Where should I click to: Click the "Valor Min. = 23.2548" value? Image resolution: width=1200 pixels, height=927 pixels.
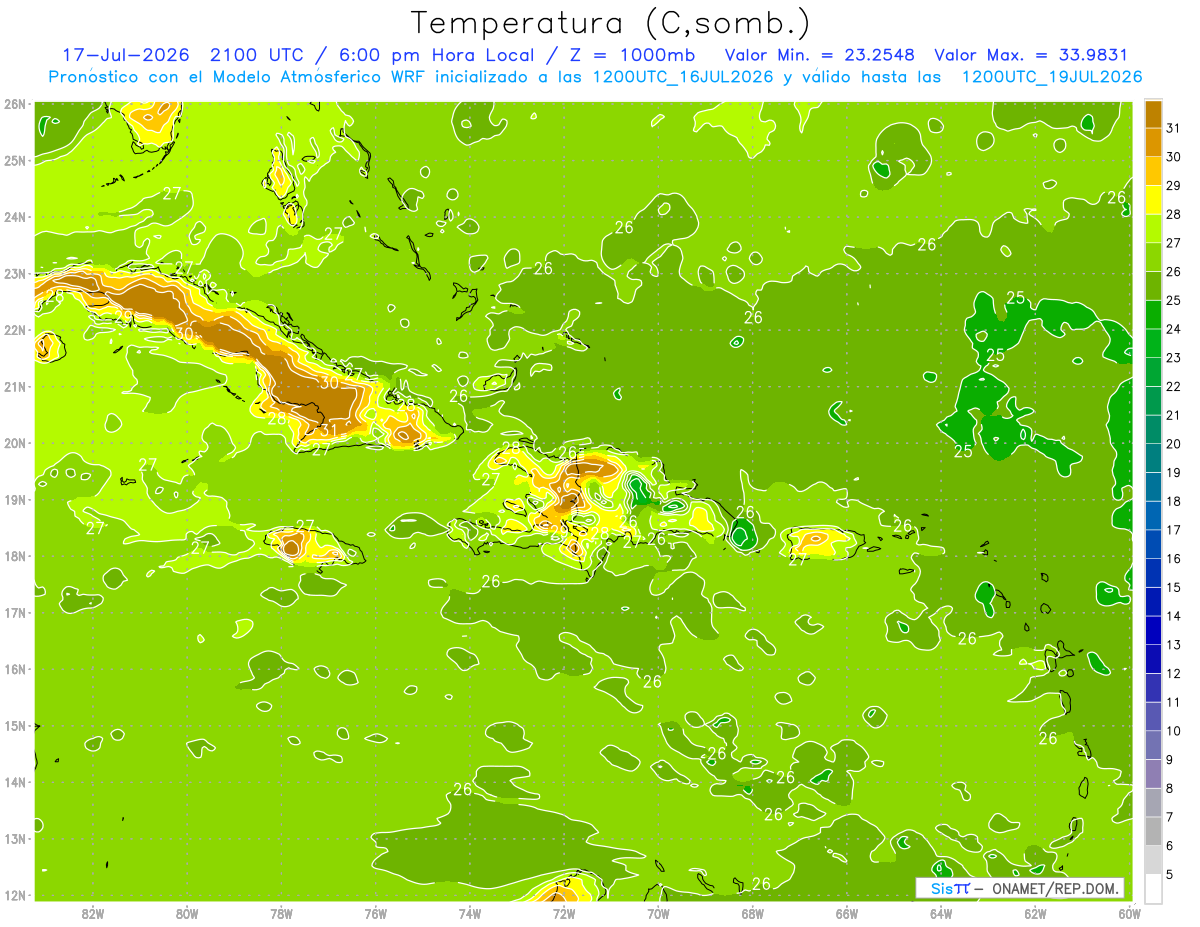coord(820,55)
